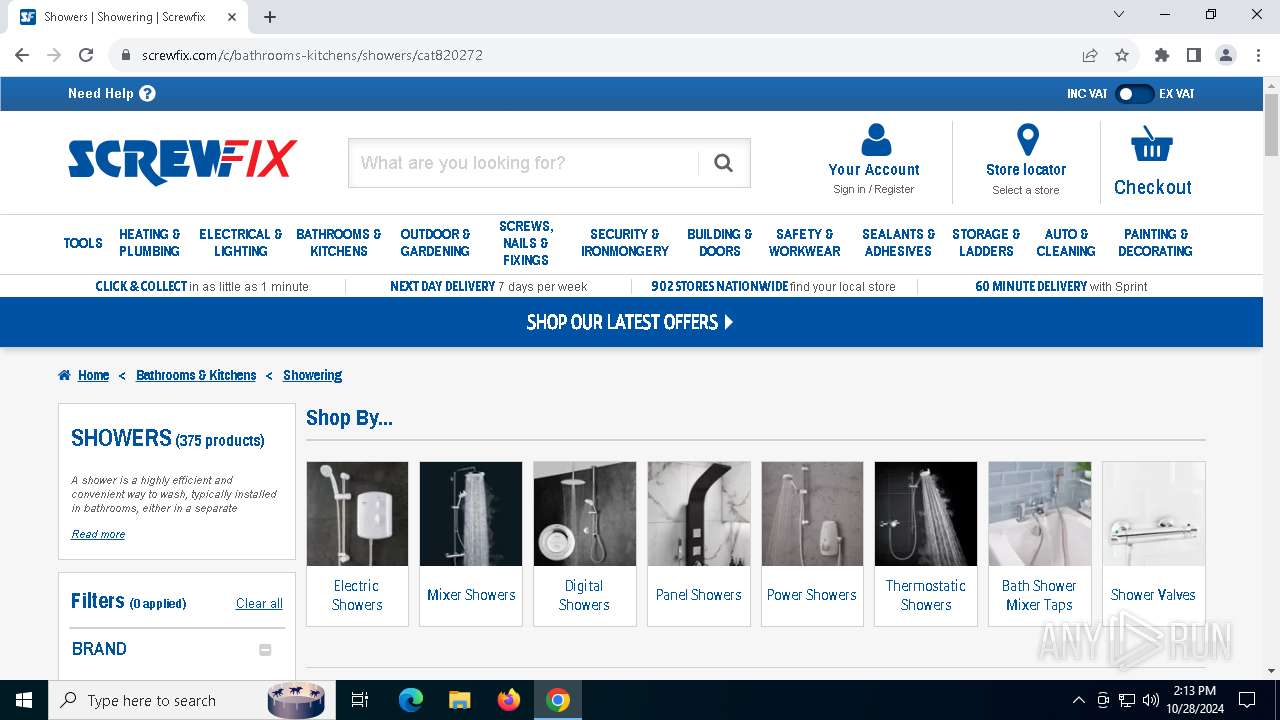Open File Explorer from the taskbar
Viewport: 1280px width, 720px height.
(x=460, y=700)
